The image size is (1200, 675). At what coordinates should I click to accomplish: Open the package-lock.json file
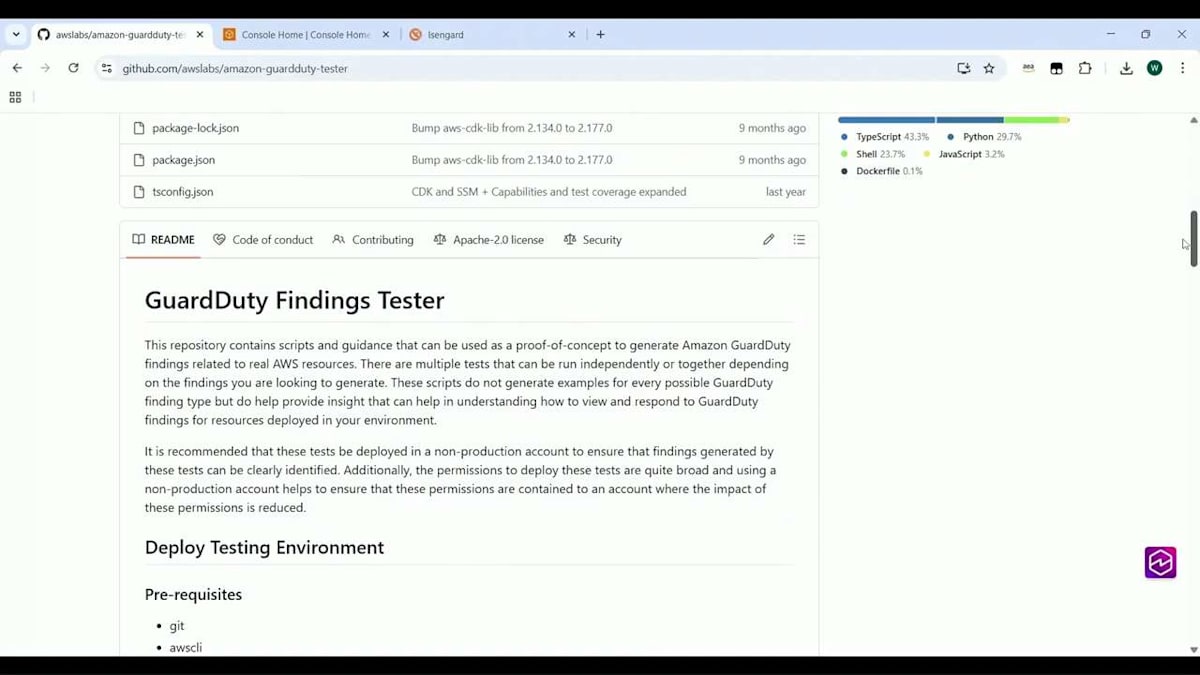(195, 128)
